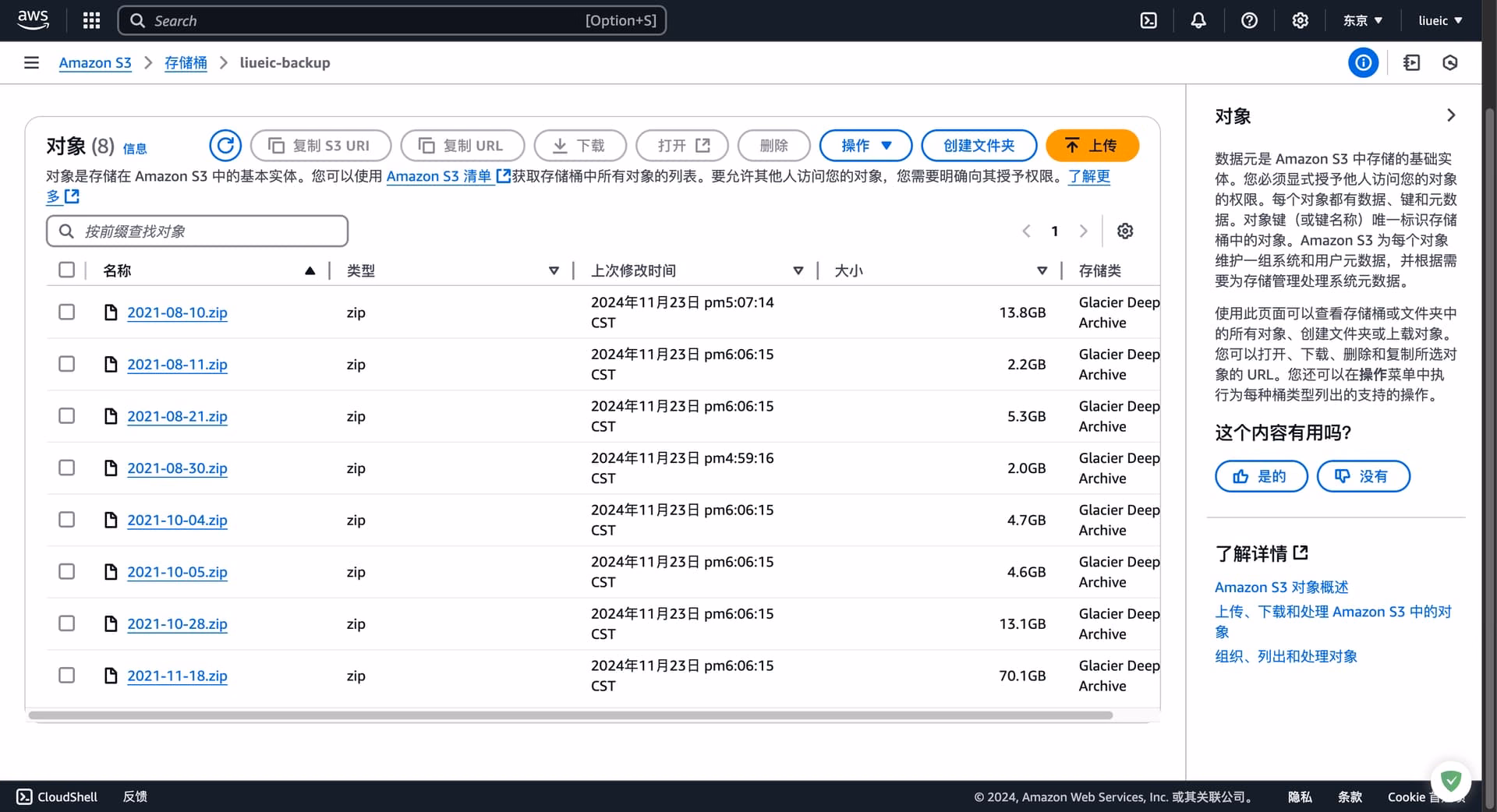1497x812 pixels.
Task: Check the box for 2021-10-28.zip
Action: [67, 623]
